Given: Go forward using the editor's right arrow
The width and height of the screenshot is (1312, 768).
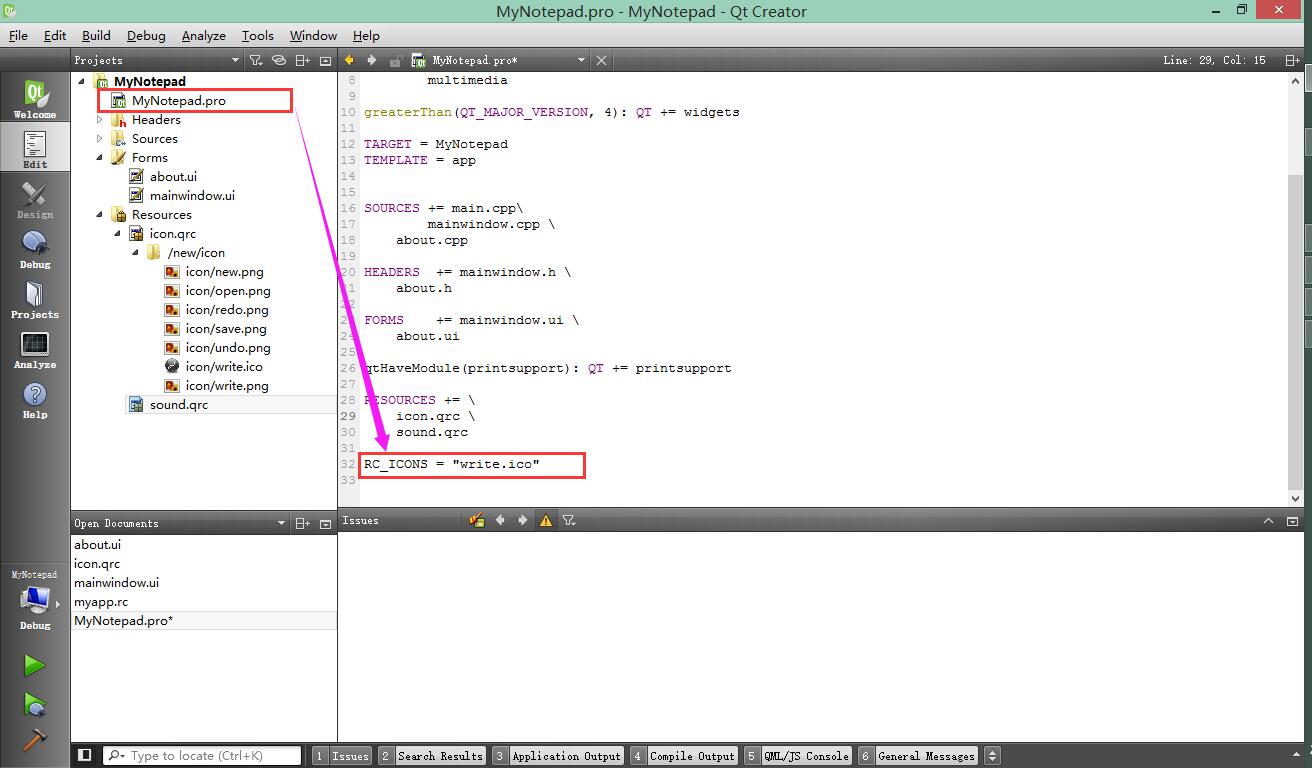Looking at the screenshot, I should [371, 60].
